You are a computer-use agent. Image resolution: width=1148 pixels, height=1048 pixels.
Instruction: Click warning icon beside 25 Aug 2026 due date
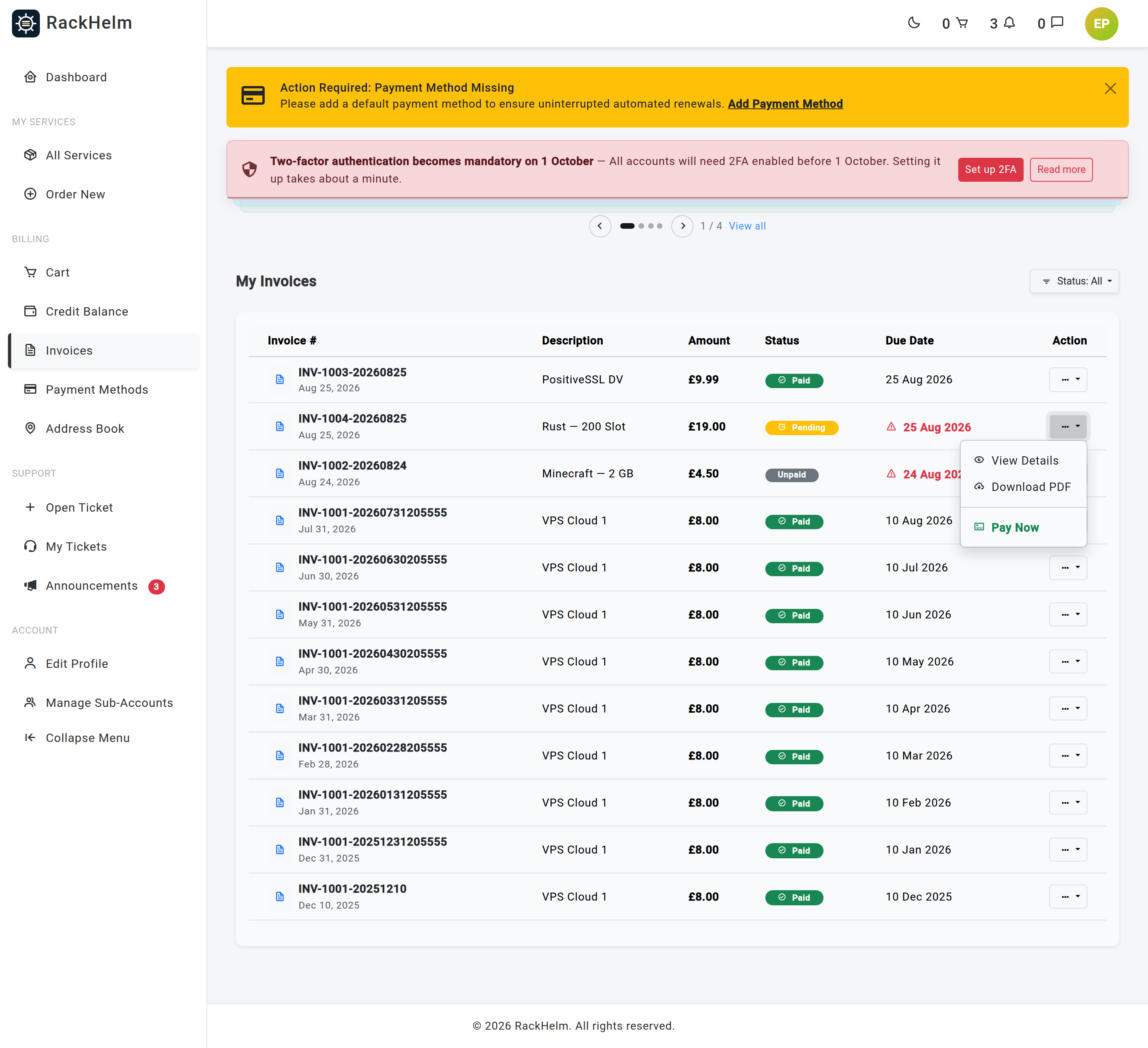tap(891, 426)
